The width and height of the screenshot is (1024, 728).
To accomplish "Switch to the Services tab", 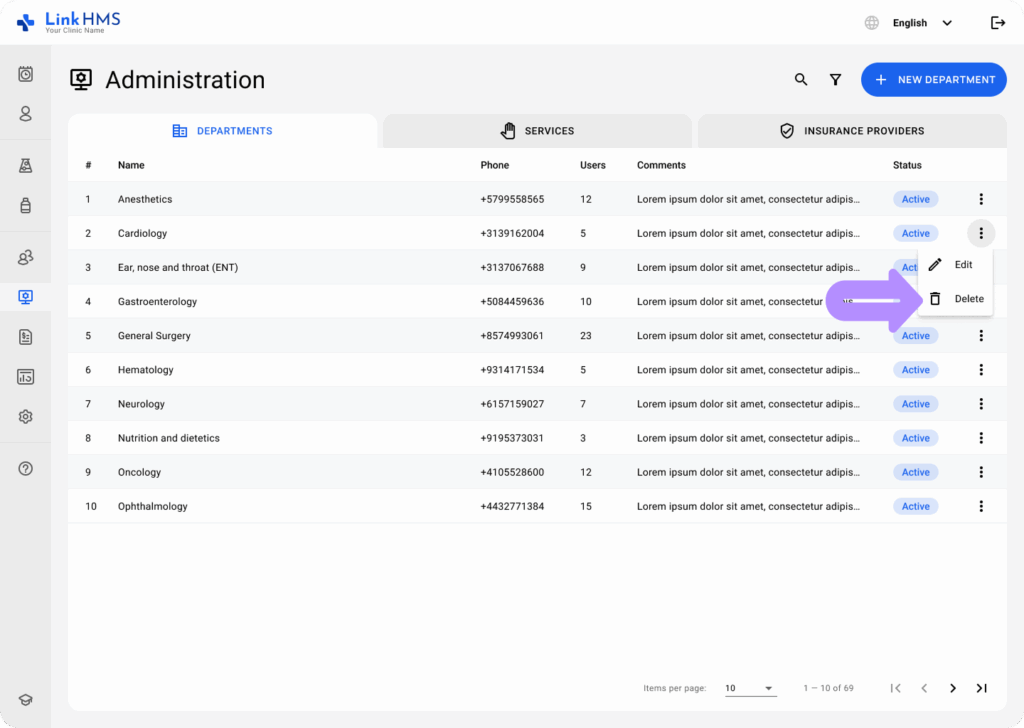I will [x=537, y=131].
